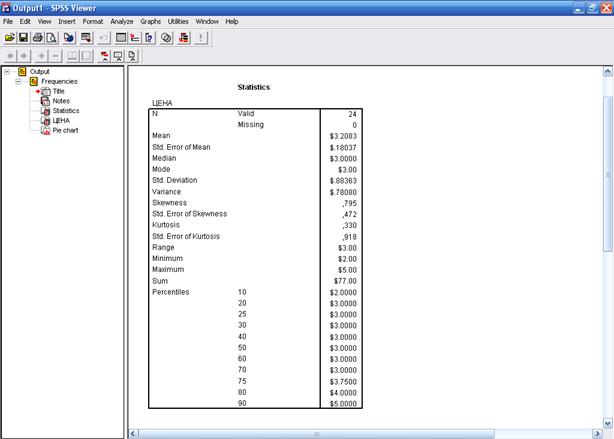This screenshot has height=439, width=614.
Task: Click the Export toolbar icon
Action: pos(70,37)
